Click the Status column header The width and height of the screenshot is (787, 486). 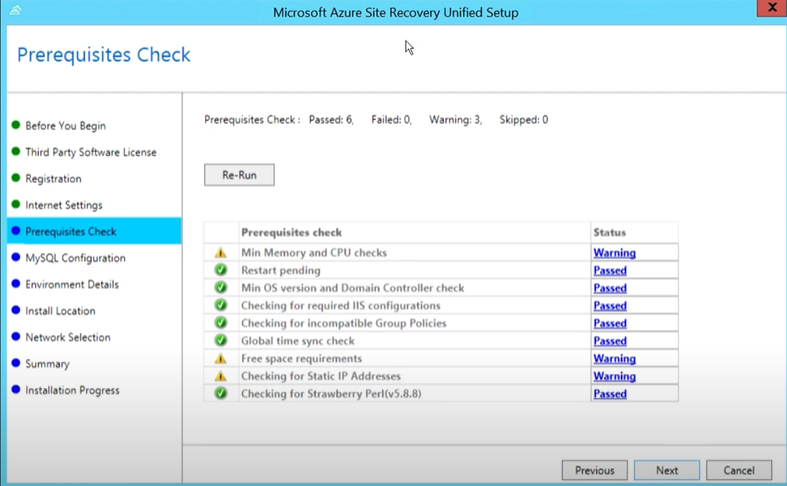pos(634,232)
